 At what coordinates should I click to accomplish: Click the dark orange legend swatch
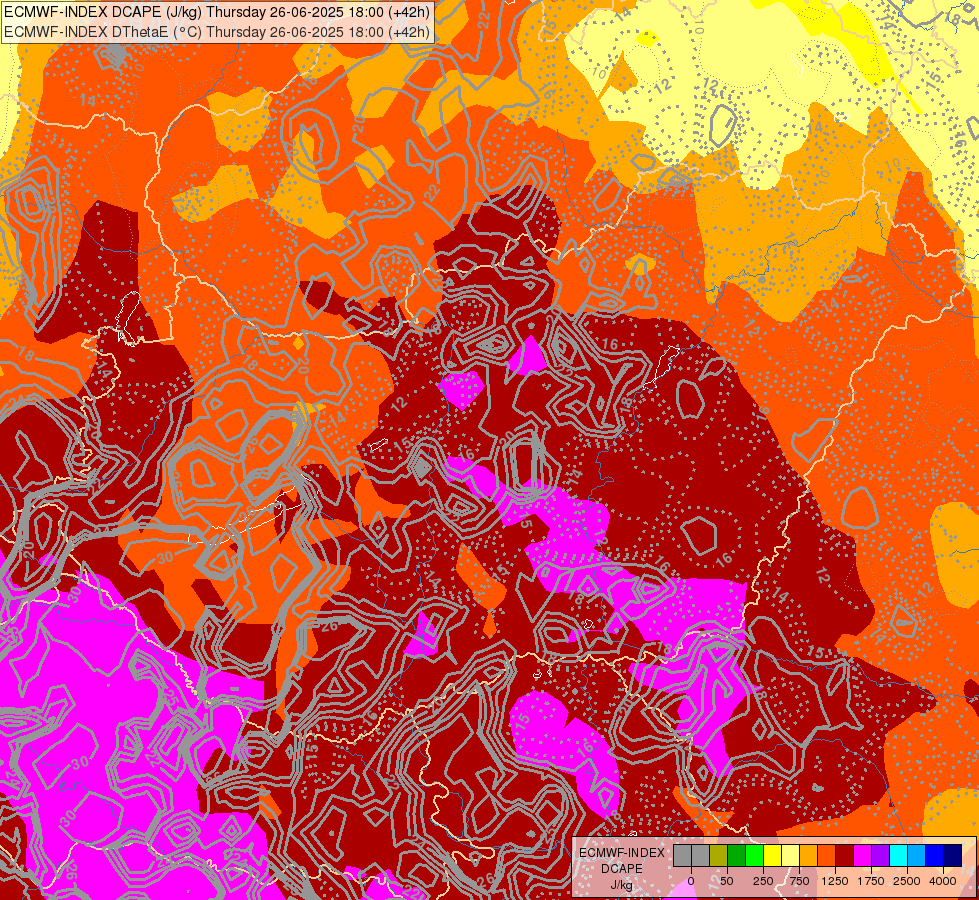827,855
